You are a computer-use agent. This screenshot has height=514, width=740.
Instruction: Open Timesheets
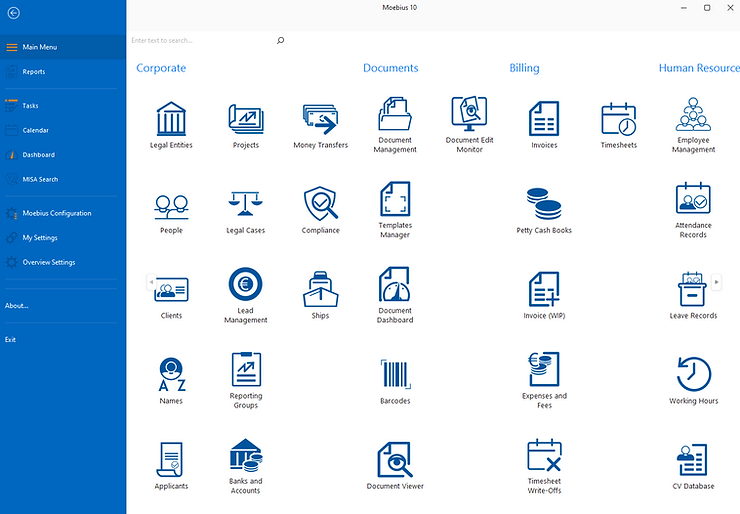tap(619, 125)
